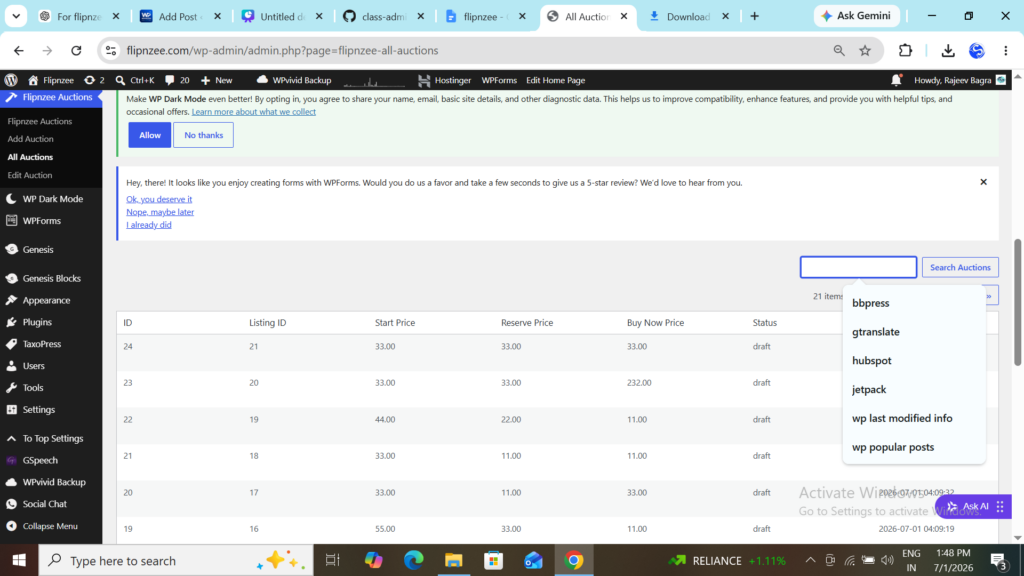Open the Windows Start menu
Screen dimensions: 1024x576
[x=19, y=560]
